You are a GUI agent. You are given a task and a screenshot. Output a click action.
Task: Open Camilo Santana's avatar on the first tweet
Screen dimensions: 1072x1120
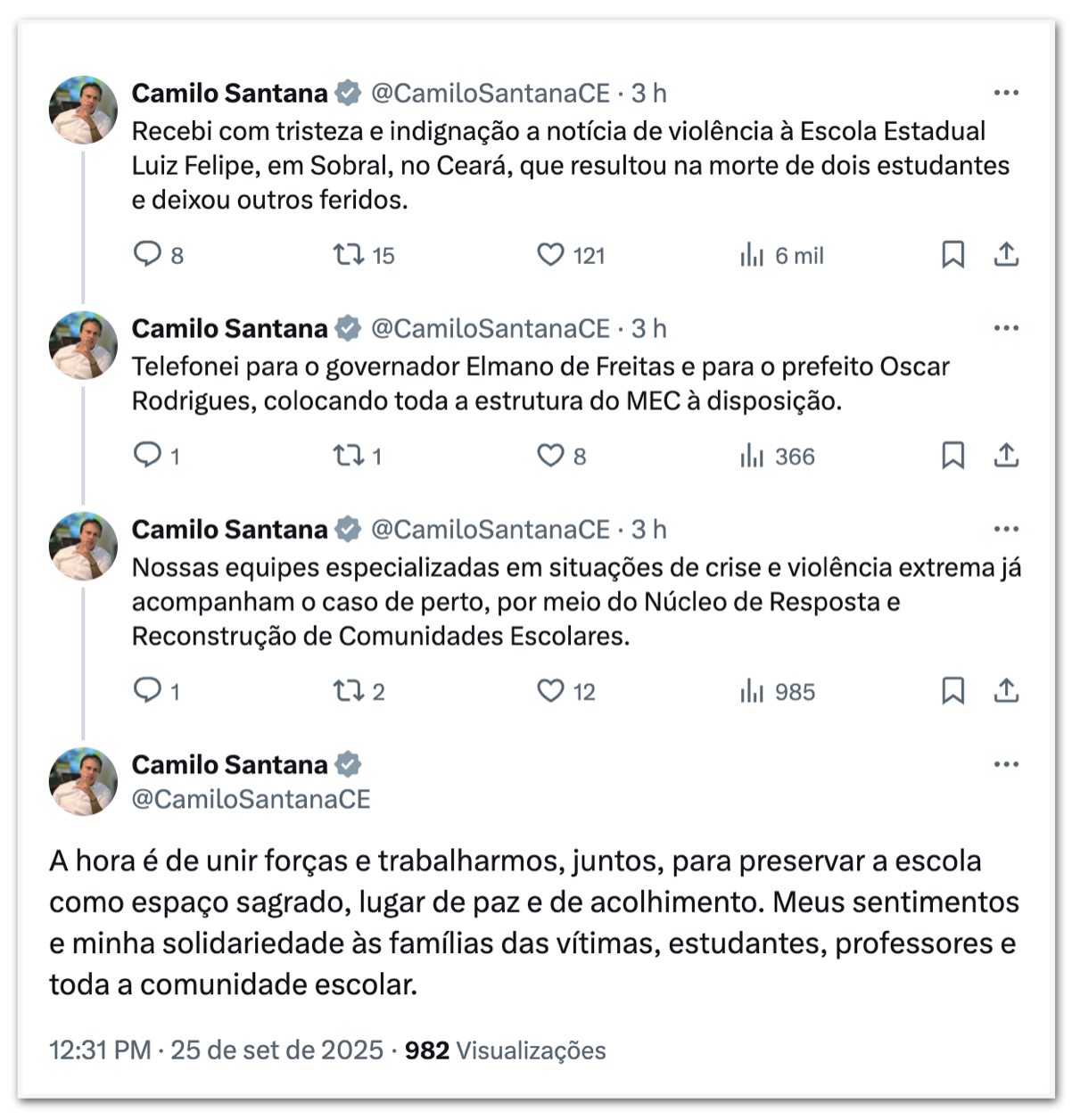[x=83, y=110]
